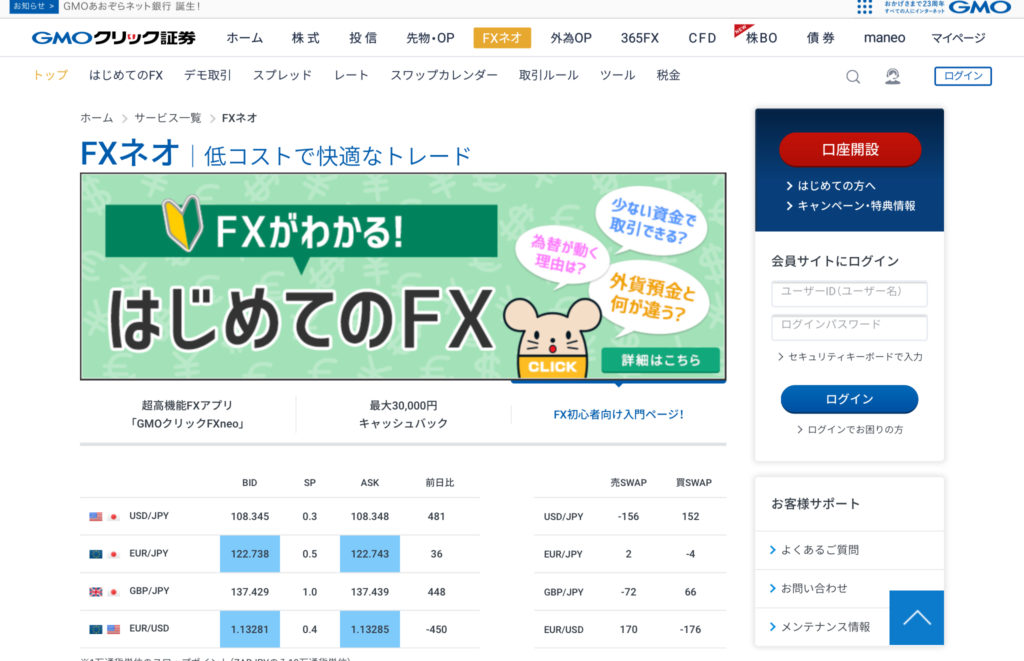1024x661 pixels.
Task: Open the ツール sub-navigation tab
Action: pyautogui.click(x=617, y=75)
